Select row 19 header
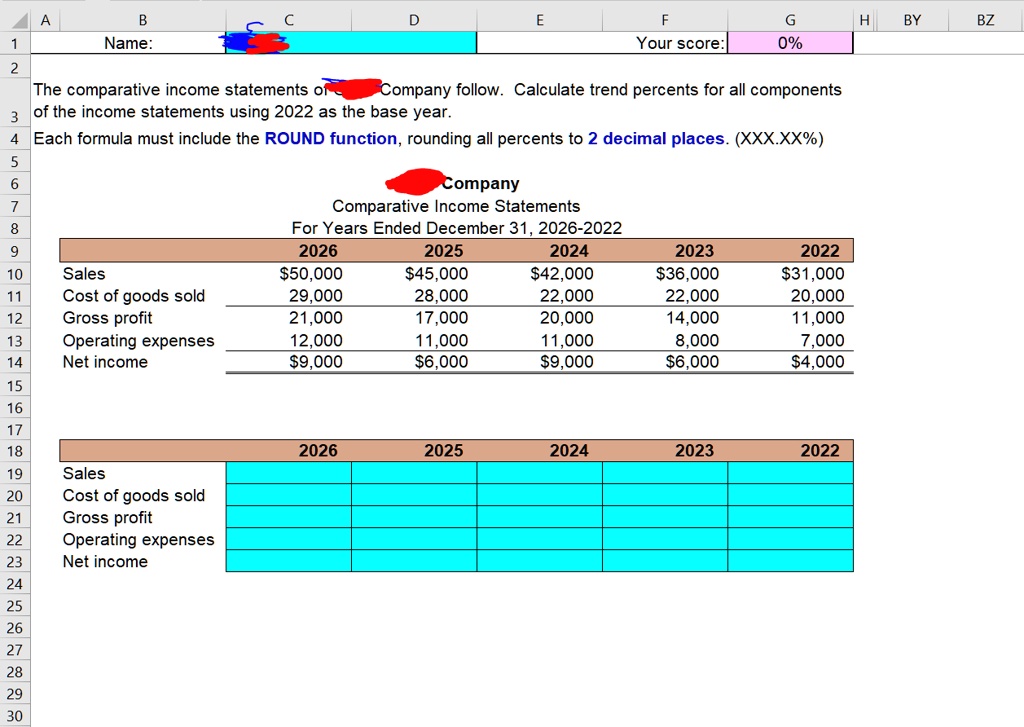Screen dimensions: 1024x727 click(15, 474)
